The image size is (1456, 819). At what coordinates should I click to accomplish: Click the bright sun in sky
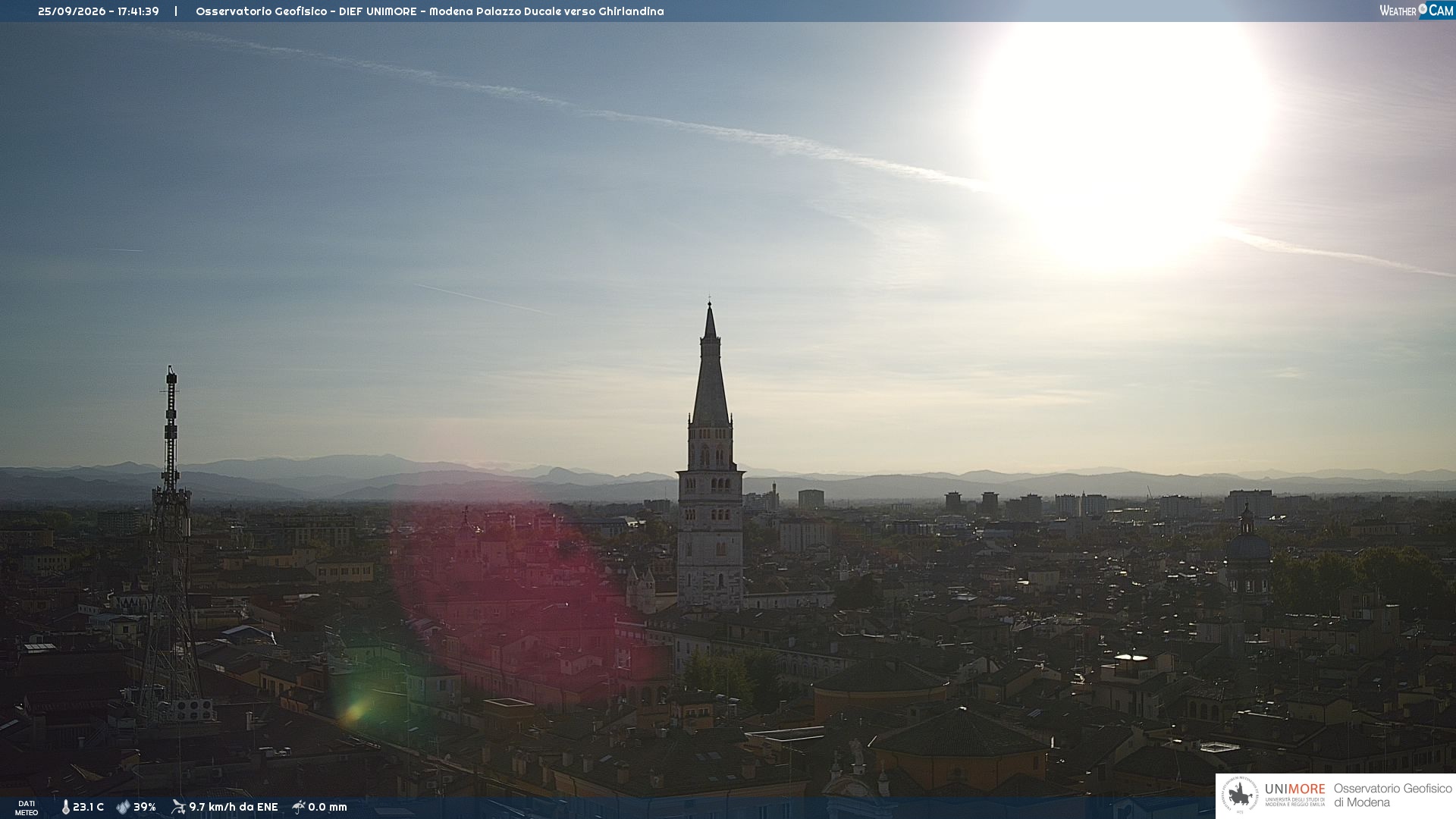pos(1125,144)
